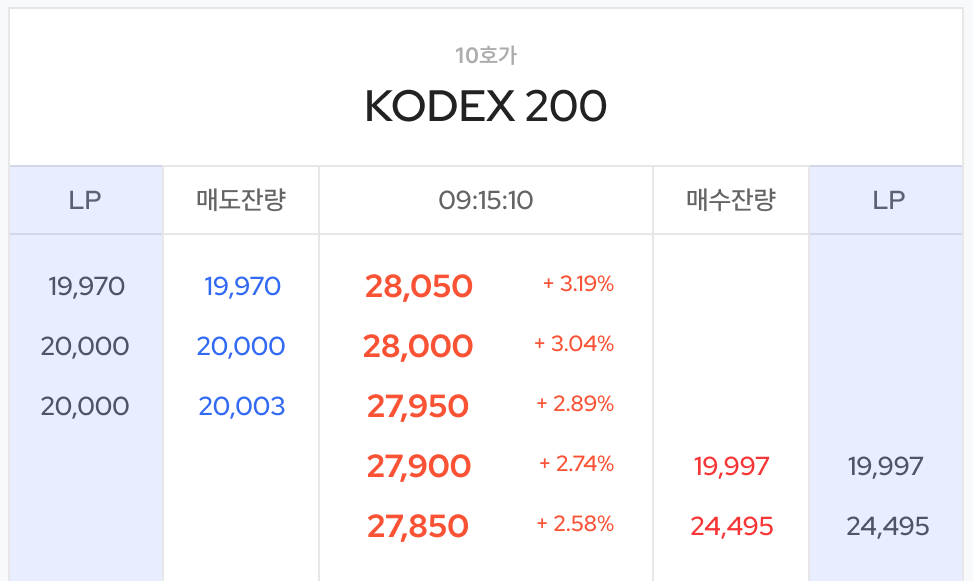Click the buy quantity 24,495
973x581 pixels.
coord(731,526)
